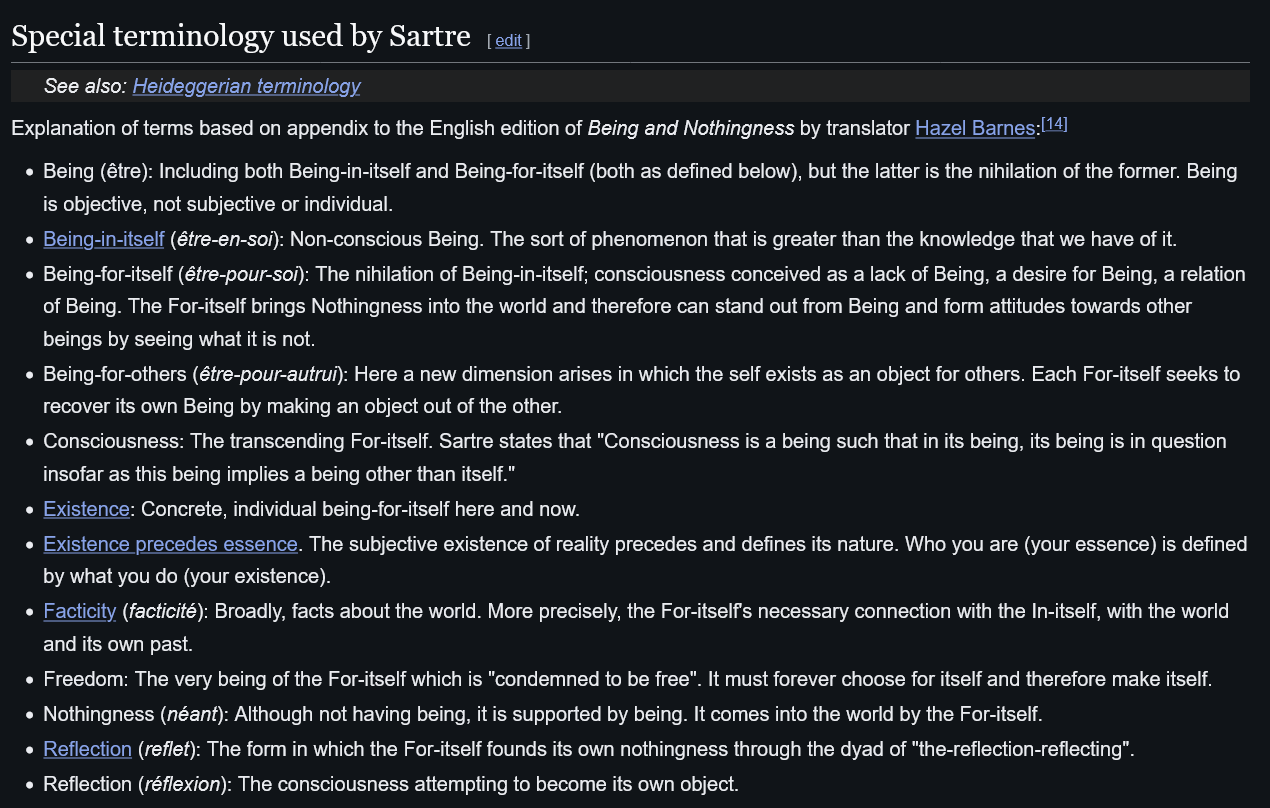Open the Existence link
The height and width of the screenshot is (808, 1270).
tap(86, 509)
